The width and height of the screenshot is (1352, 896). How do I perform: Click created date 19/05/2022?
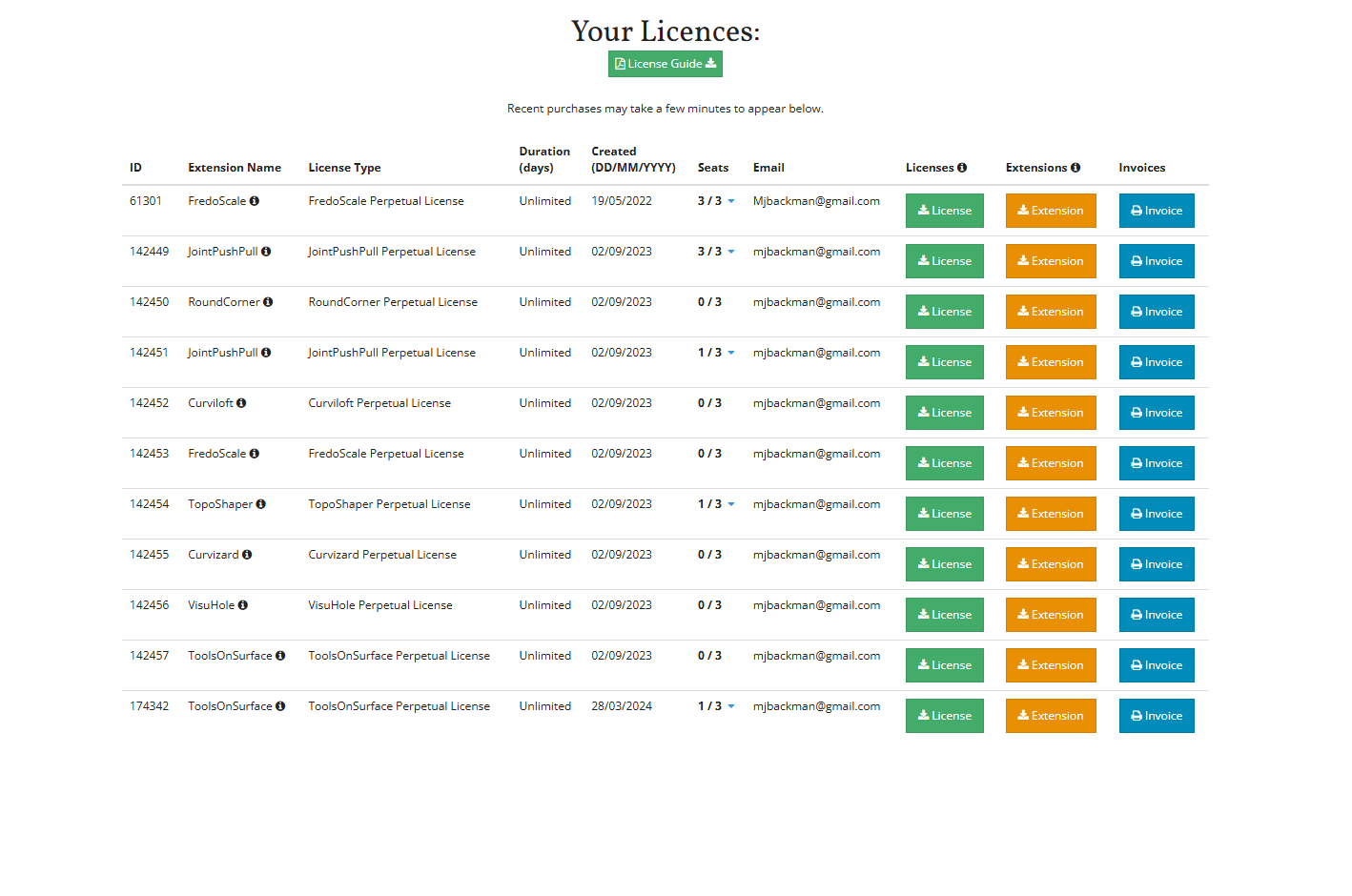[622, 201]
